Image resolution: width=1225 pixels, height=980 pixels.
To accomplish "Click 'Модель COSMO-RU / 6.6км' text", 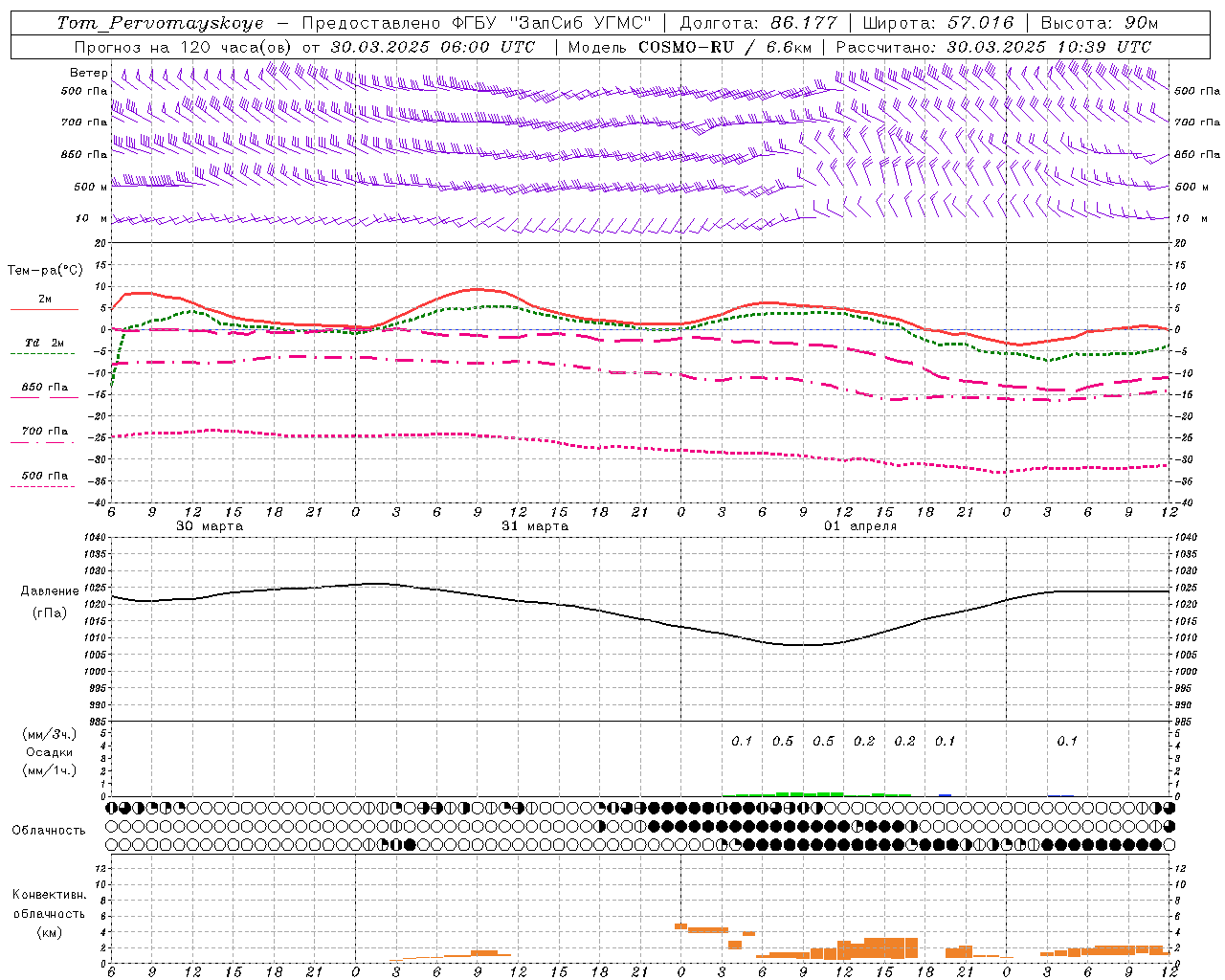I will point(690,47).
